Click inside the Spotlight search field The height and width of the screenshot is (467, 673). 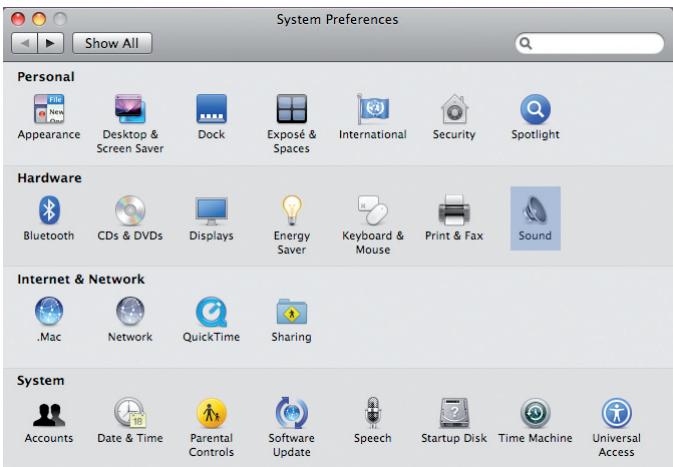tap(589, 43)
